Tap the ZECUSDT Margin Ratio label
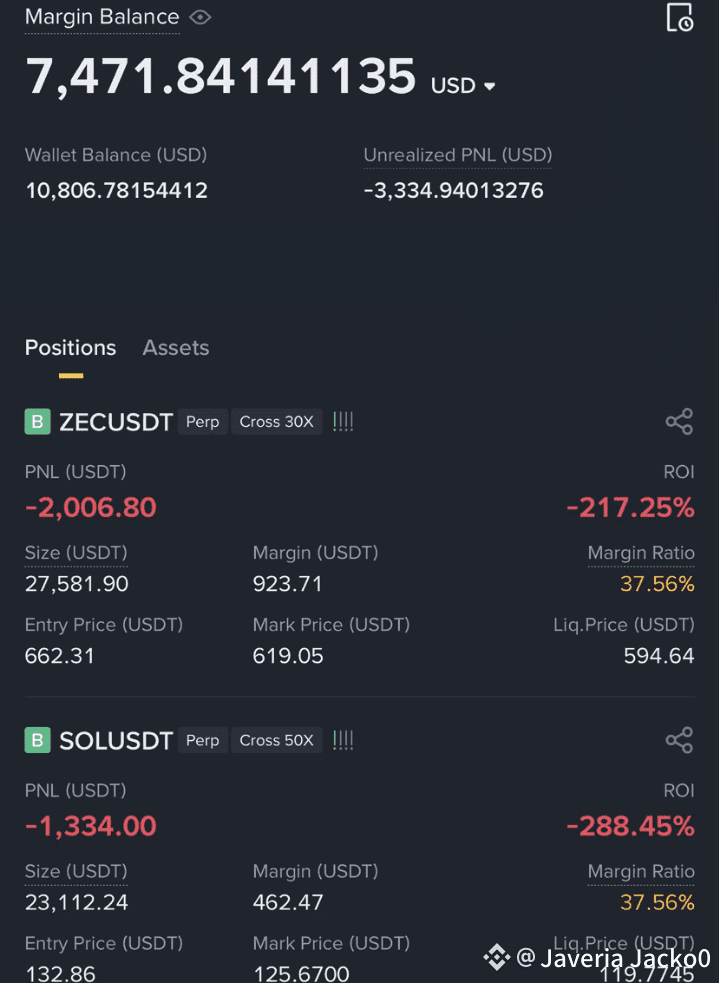 [641, 553]
